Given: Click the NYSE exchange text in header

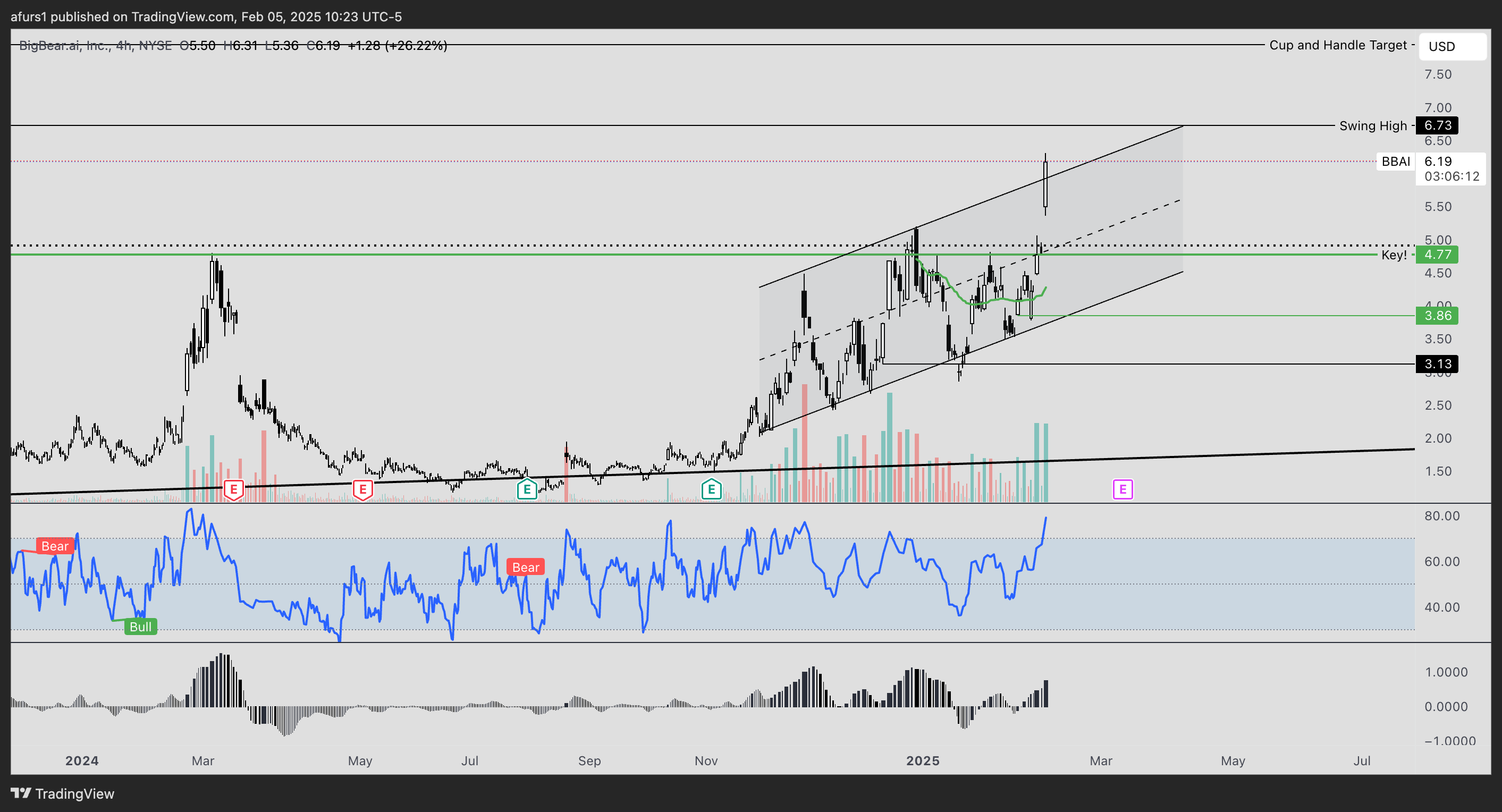Looking at the screenshot, I should (x=155, y=46).
